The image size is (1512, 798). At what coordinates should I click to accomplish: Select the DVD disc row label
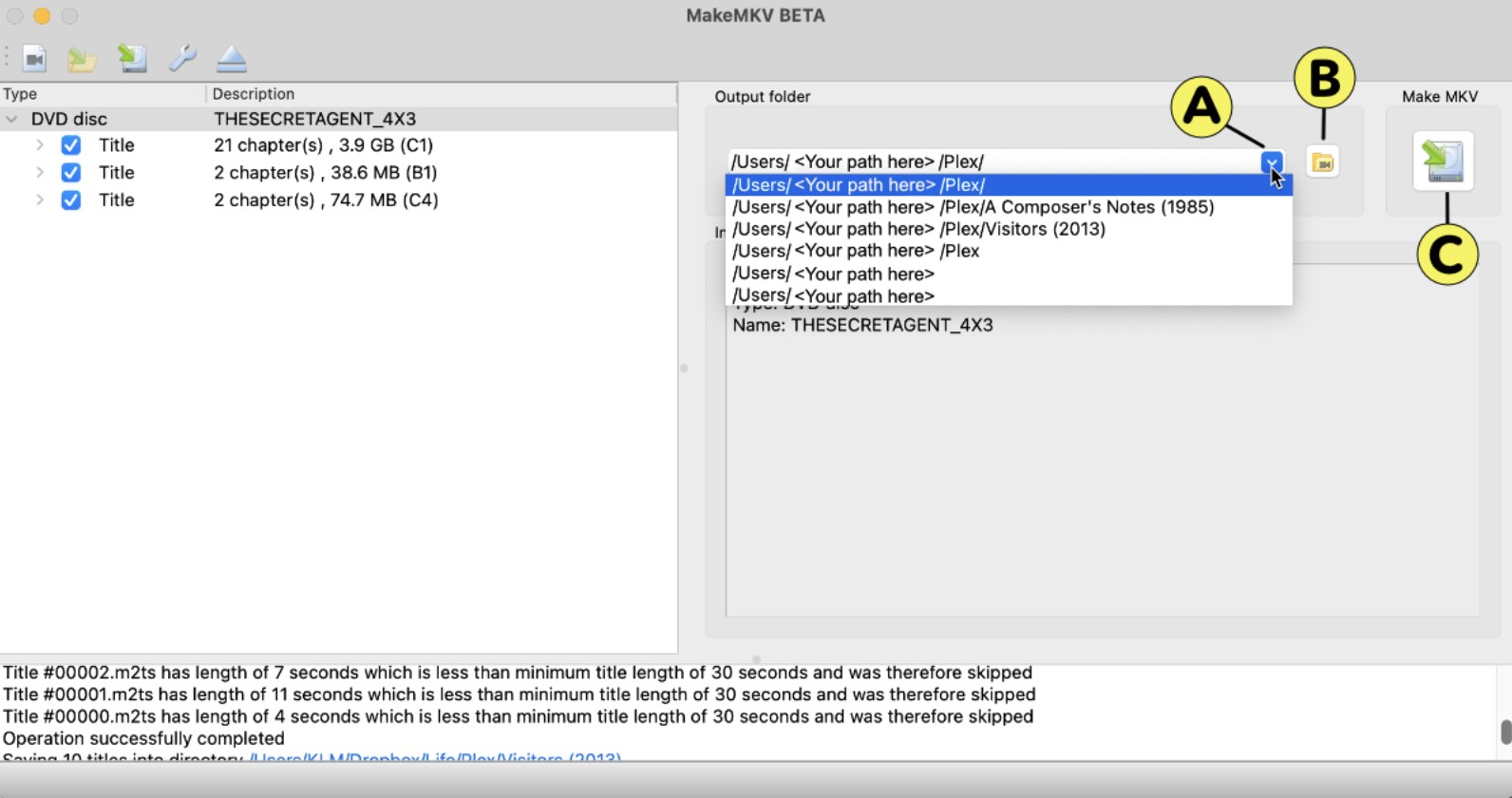point(69,119)
